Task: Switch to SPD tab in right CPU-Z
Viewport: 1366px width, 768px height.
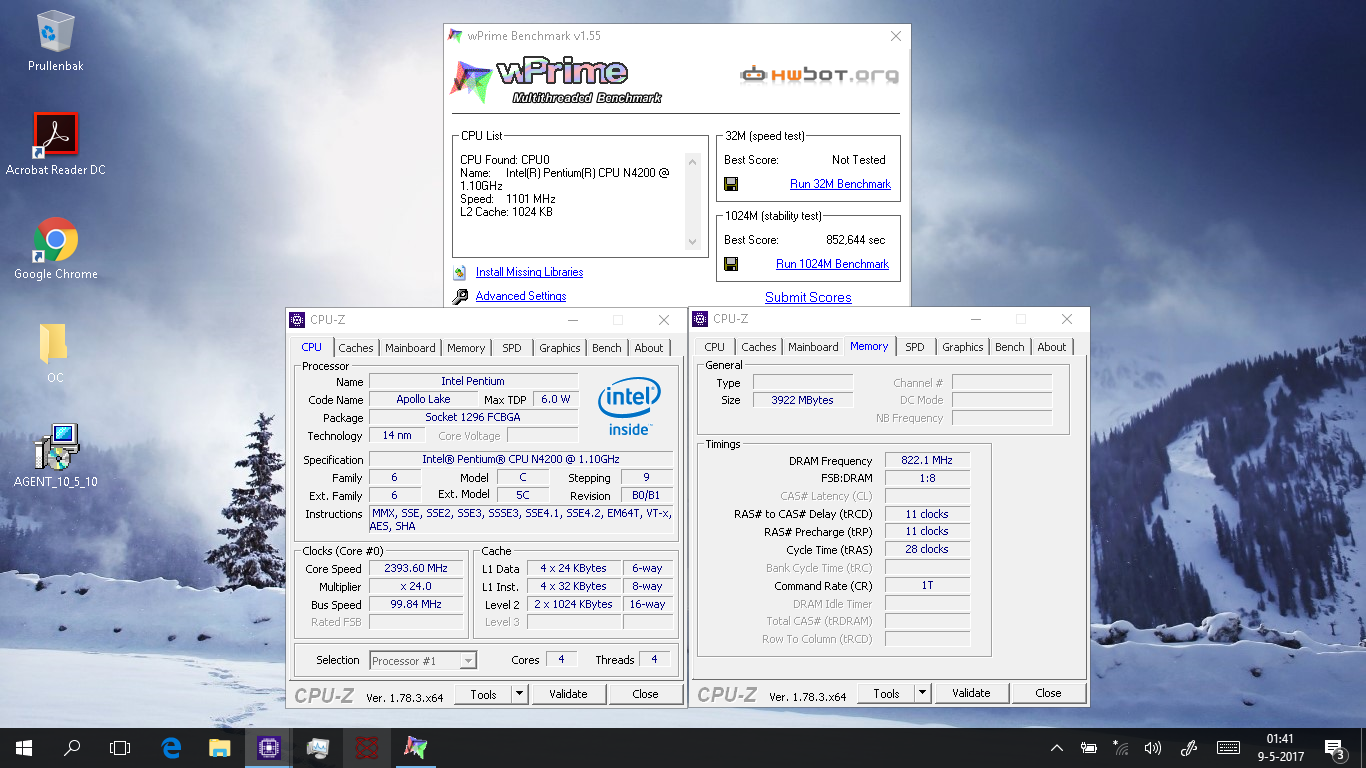Action: pos(915,347)
